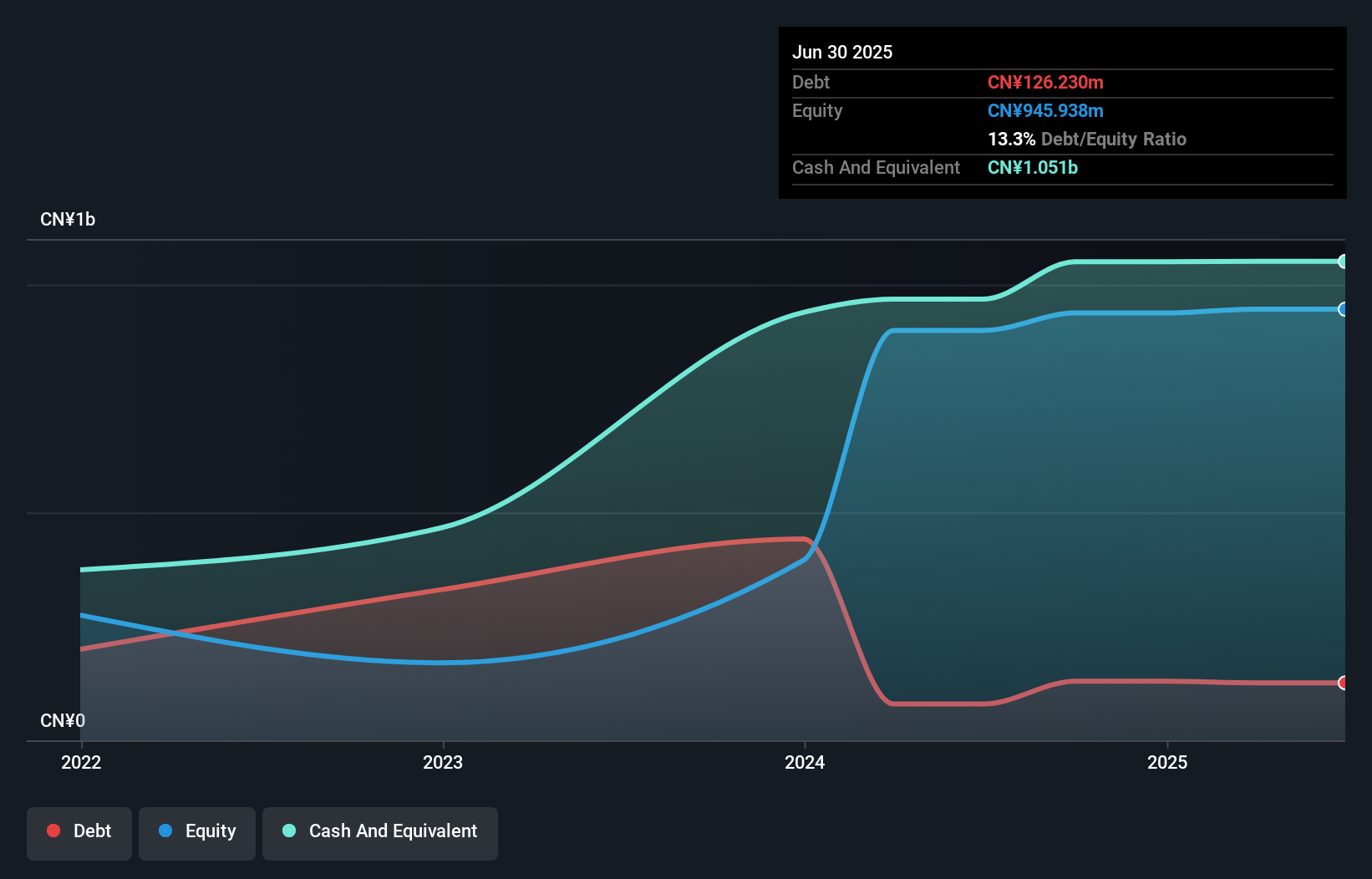Select the blue Equity legend dot icon
Screen dimensions: 1372x879
[165, 831]
